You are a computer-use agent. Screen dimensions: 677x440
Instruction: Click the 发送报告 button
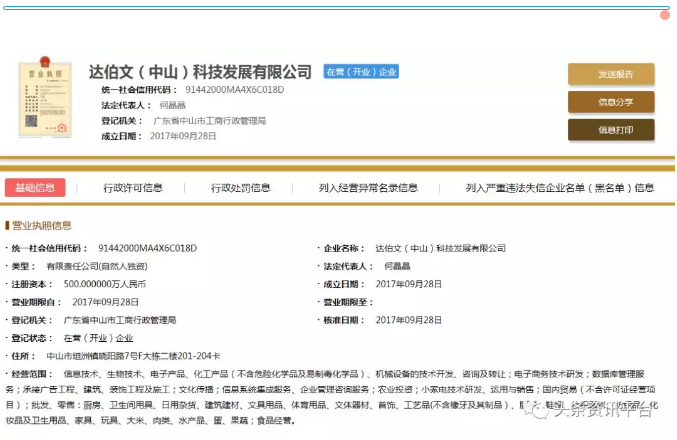click(x=611, y=74)
